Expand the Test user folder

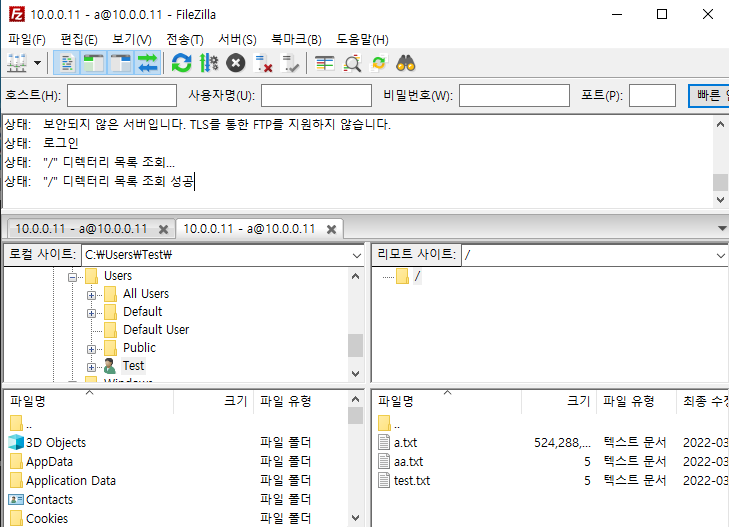(91, 367)
